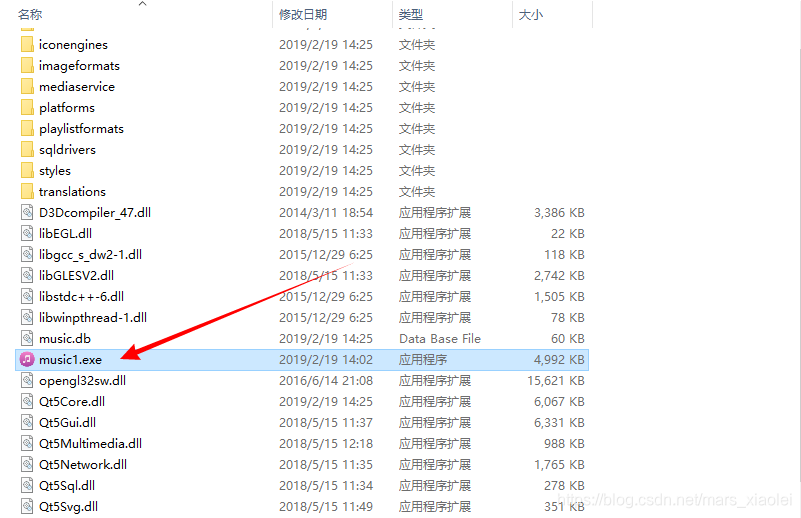Click the translations folder icon
This screenshot has height=518, width=801.
(x=28, y=191)
